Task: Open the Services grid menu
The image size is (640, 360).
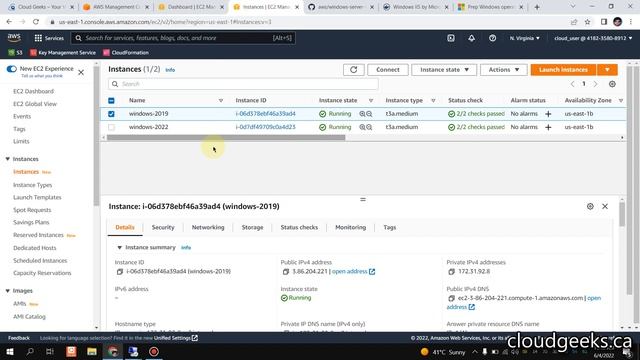Action: pyautogui.click(x=49, y=38)
